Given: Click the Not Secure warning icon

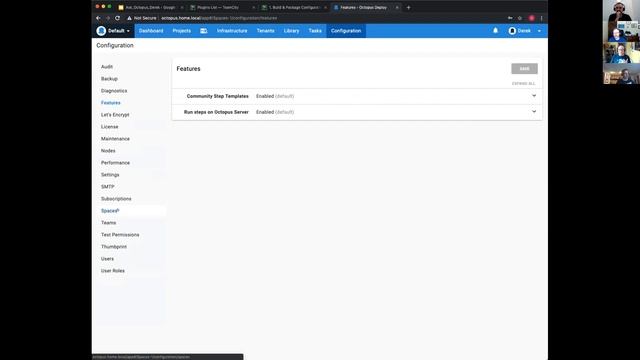Looking at the screenshot, I should (x=129, y=18).
